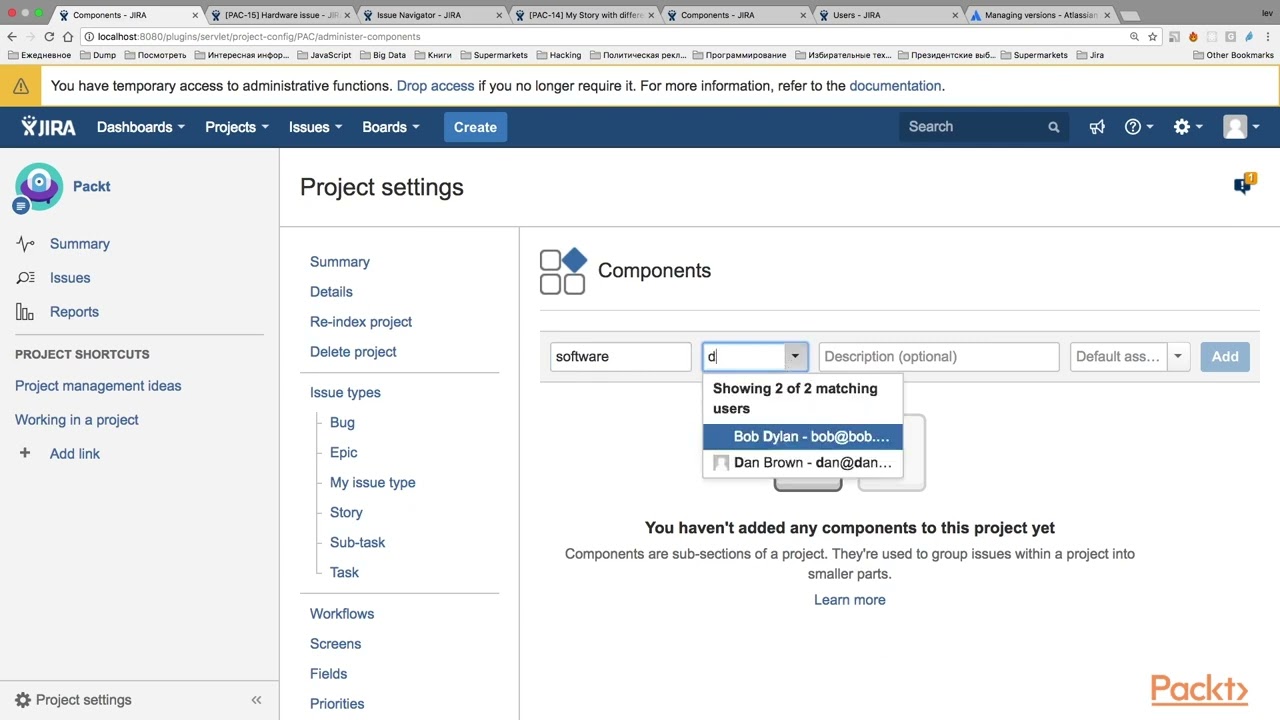Switch to Managing versions Atlassian tab
The image size is (1280, 720).
tap(1040, 15)
